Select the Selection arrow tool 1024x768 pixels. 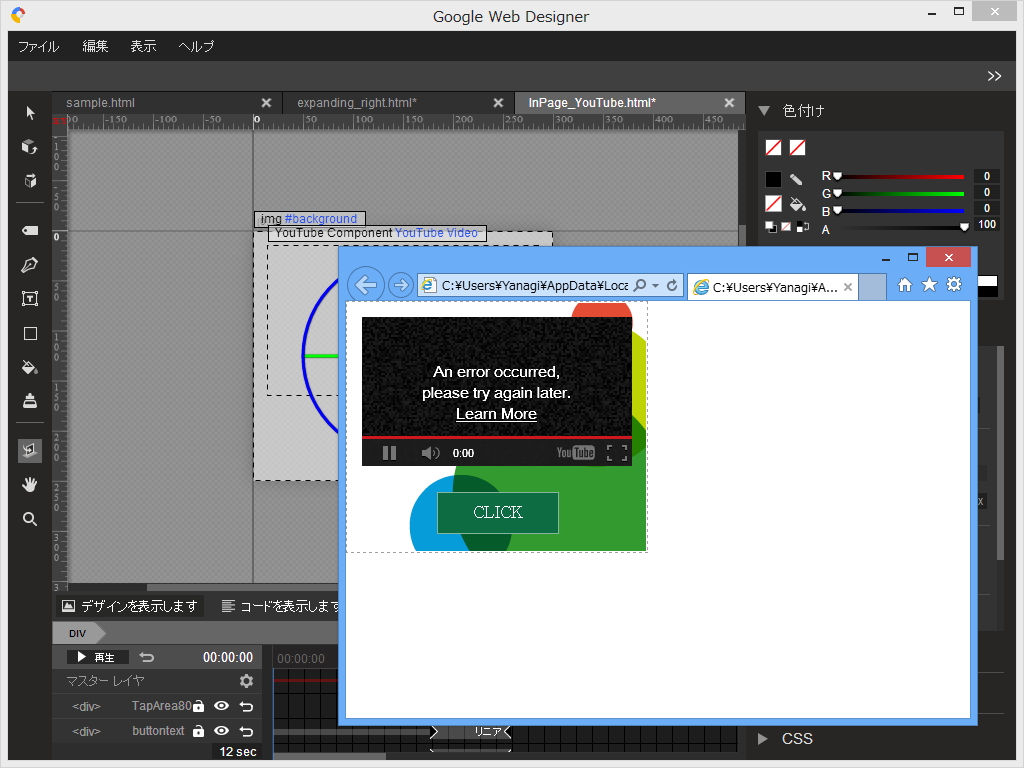pyautogui.click(x=30, y=113)
